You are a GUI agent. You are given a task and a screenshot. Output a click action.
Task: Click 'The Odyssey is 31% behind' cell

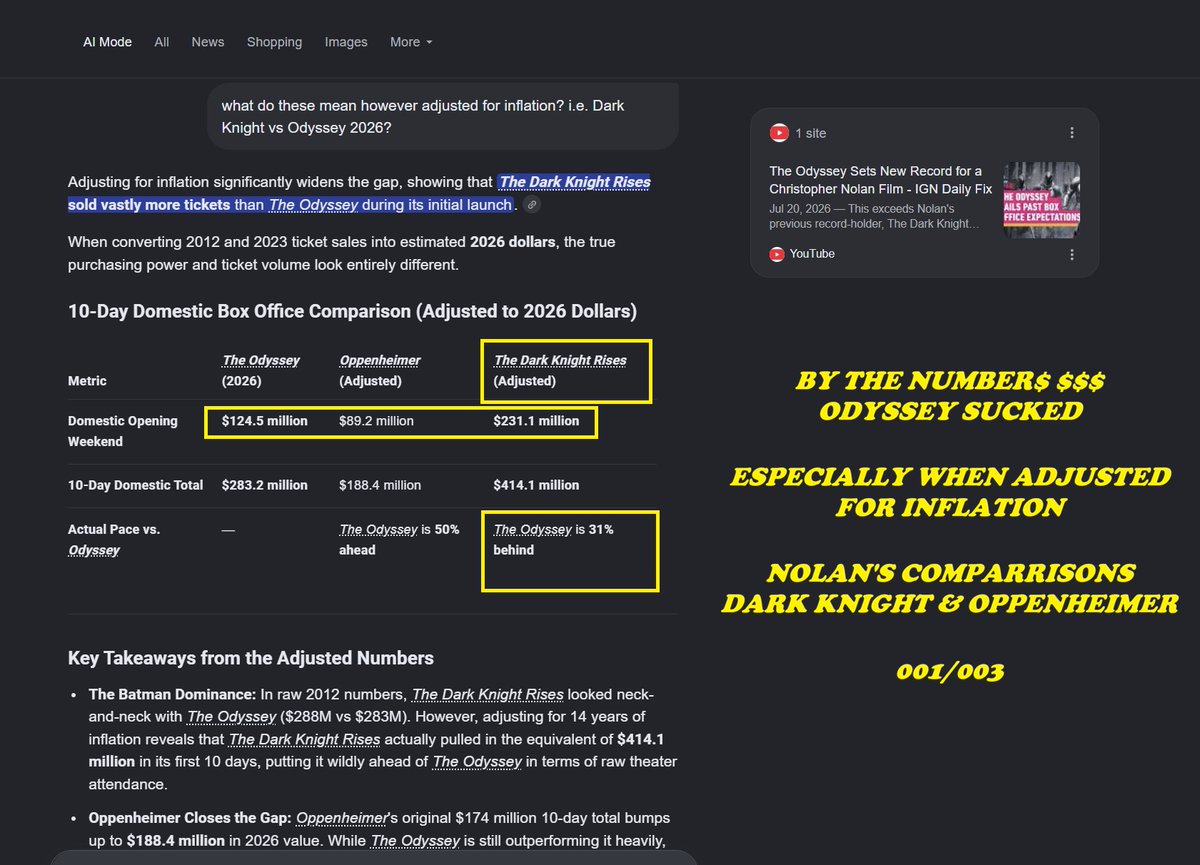coord(554,540)
